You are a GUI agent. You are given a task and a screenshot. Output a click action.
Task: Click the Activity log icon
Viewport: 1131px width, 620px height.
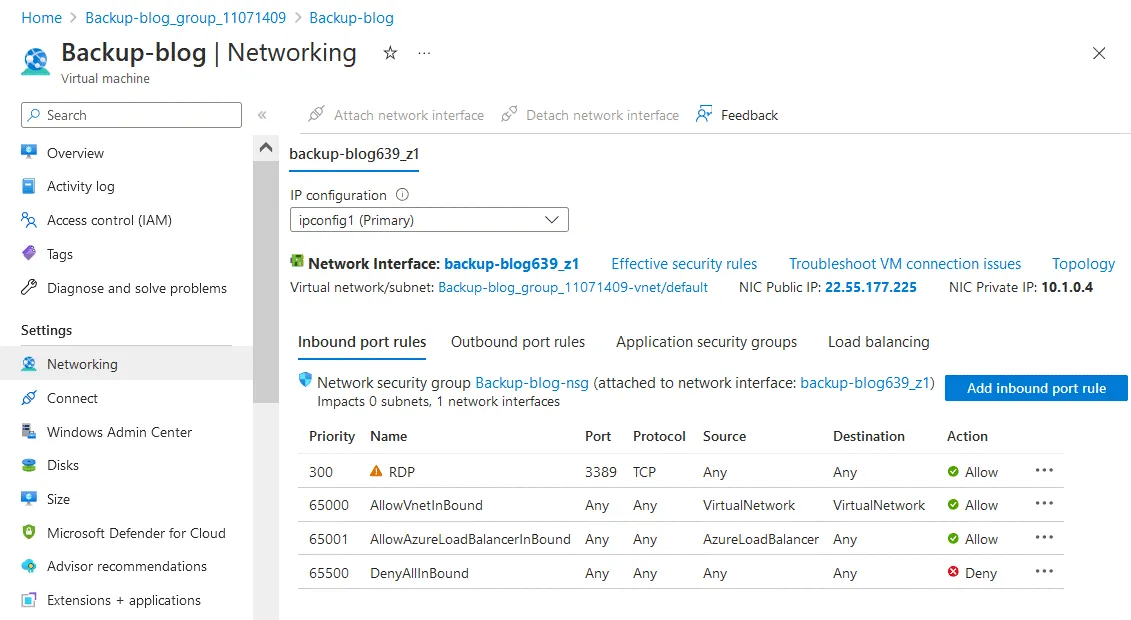tap(29, 186)
